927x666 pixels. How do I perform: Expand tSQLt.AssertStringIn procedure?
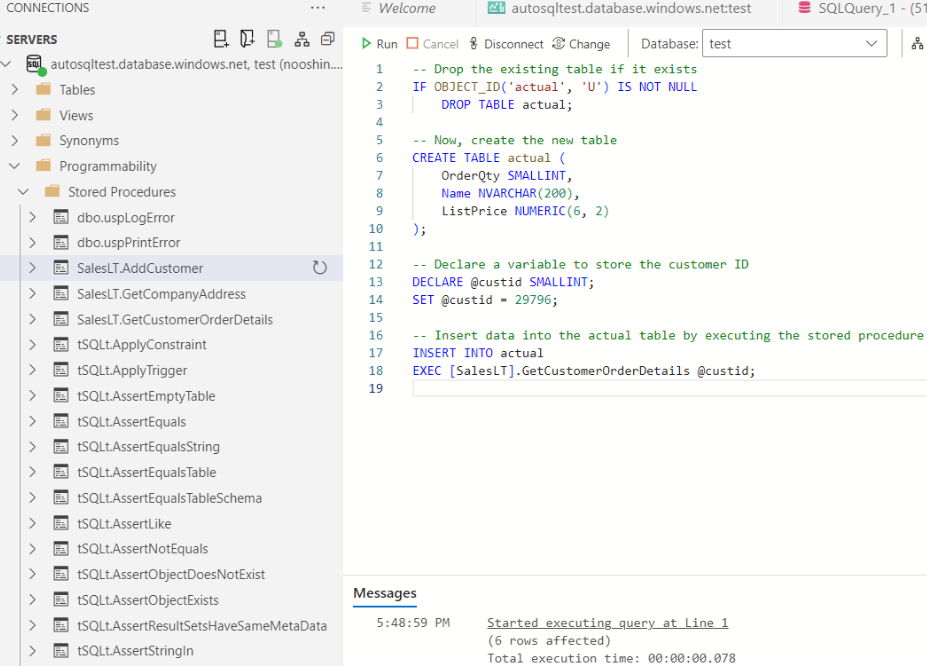(x=33, y=651)
